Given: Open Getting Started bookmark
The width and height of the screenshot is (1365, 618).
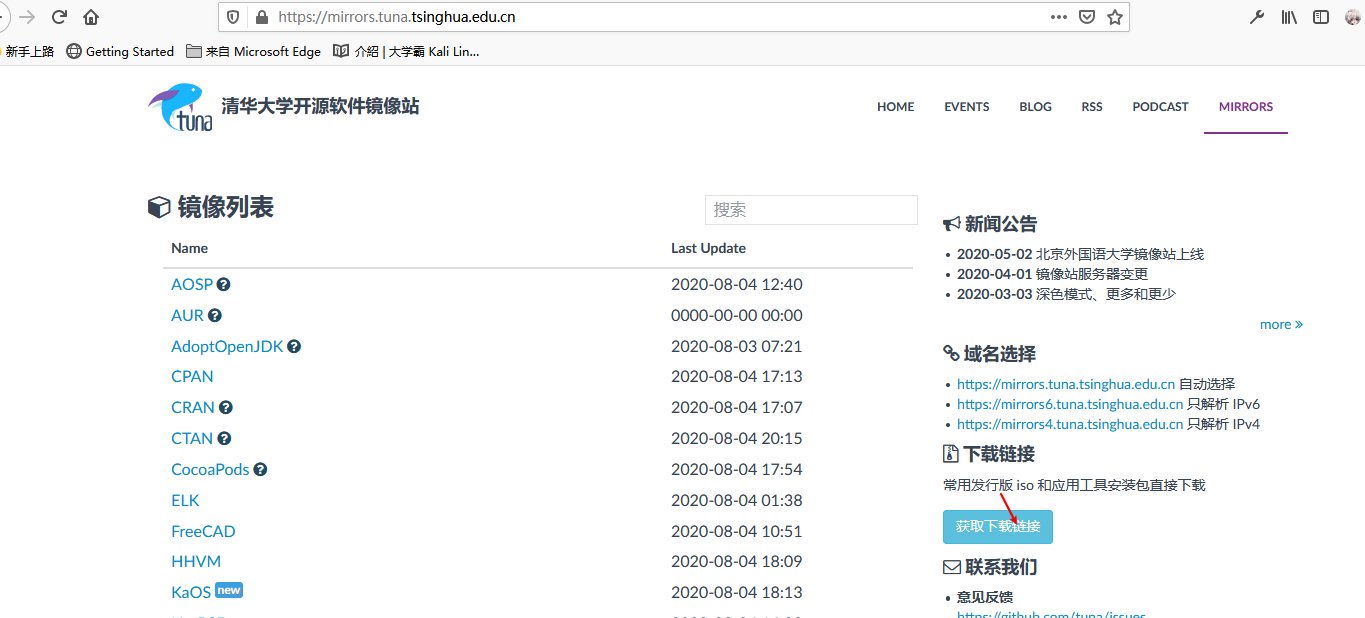Looking at the screenshot, I should [x=120, y=52].
